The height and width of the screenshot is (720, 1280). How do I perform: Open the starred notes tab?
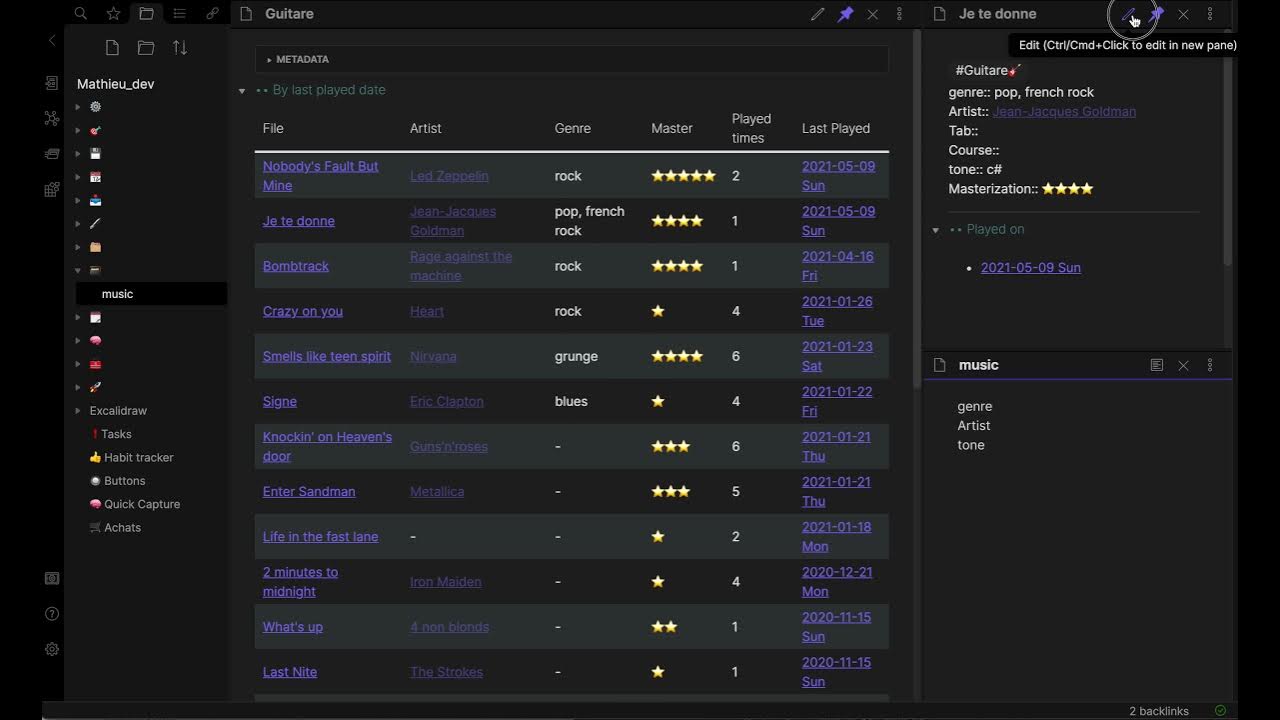(113, 14)
